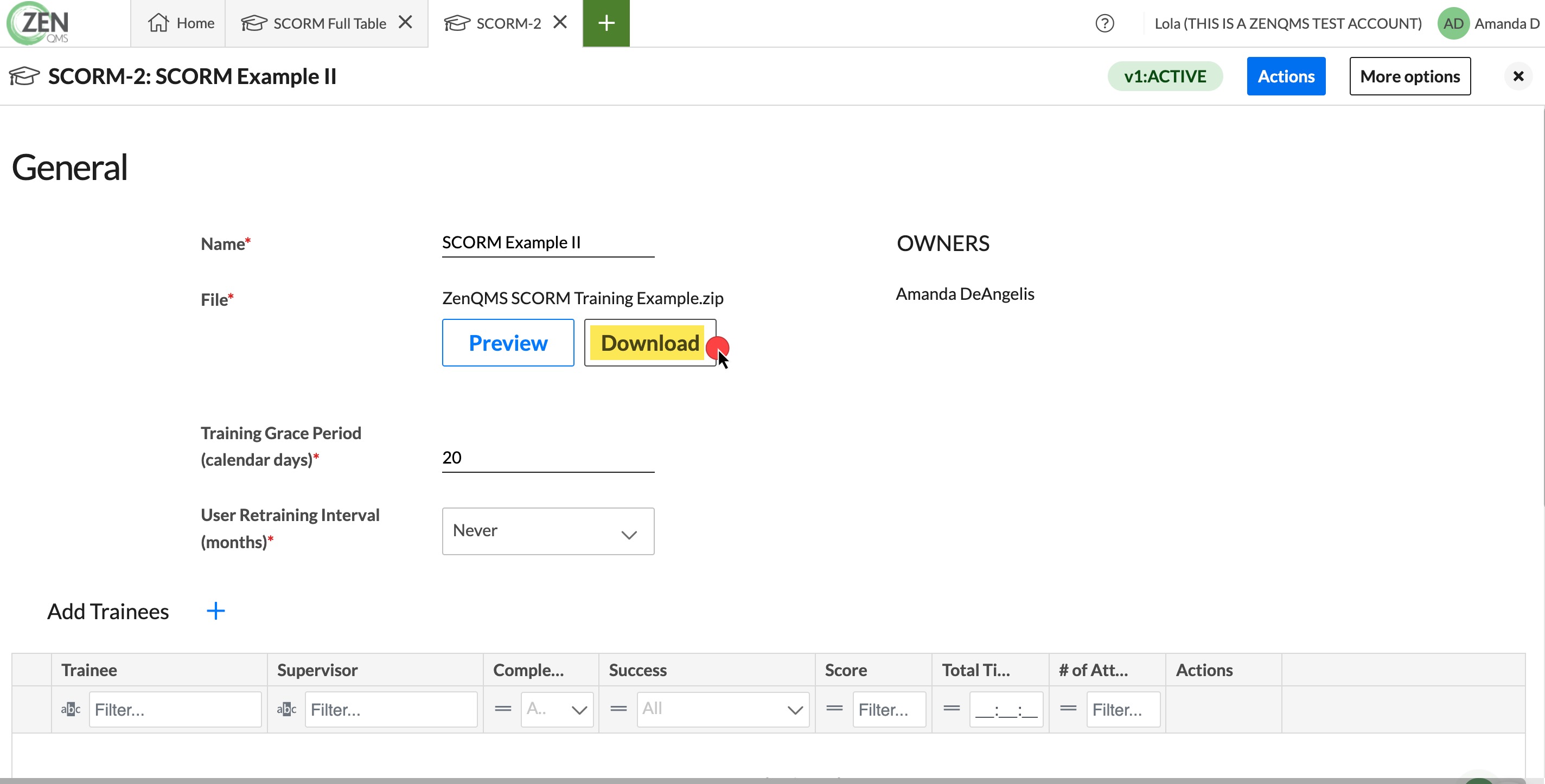Switch to the Home tab

point(181,23)
